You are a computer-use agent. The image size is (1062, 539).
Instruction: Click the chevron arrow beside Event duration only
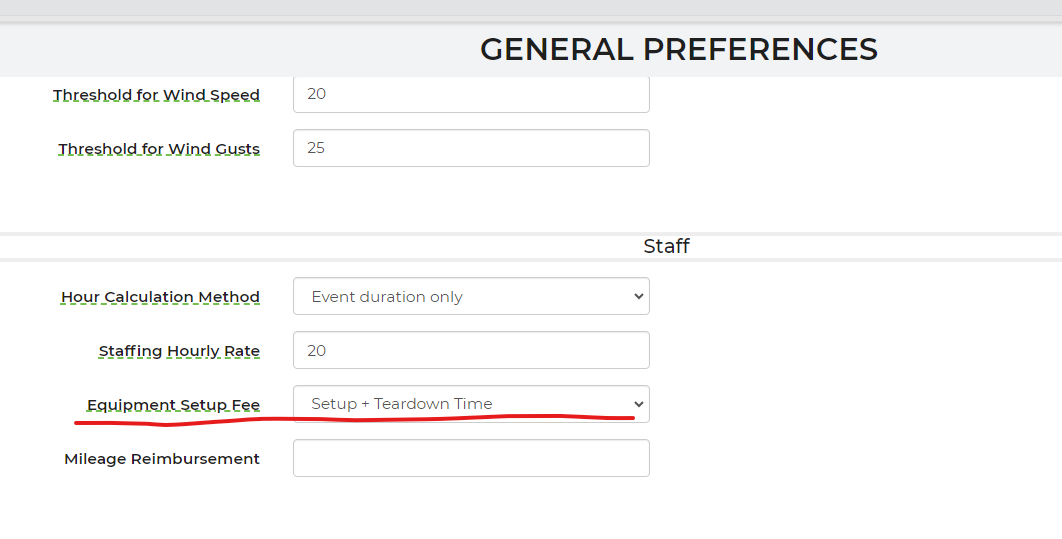(639, 297)
